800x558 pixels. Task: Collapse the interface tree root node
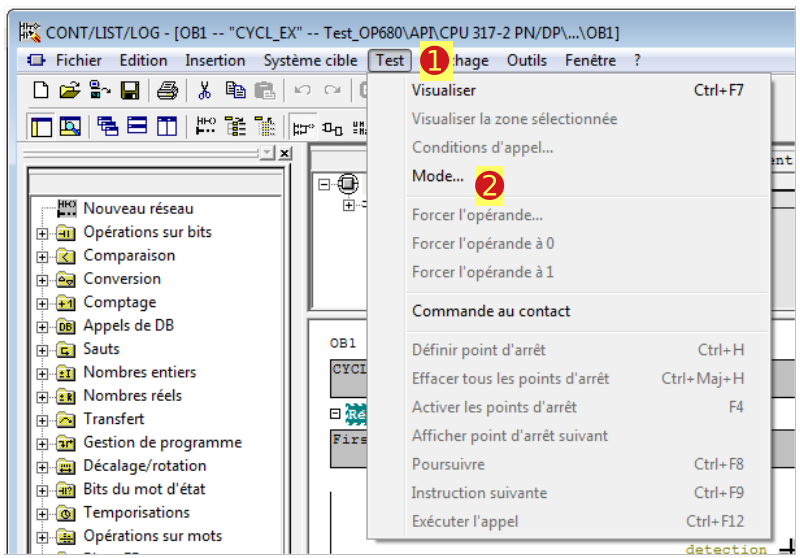click(x=324, y=184)
